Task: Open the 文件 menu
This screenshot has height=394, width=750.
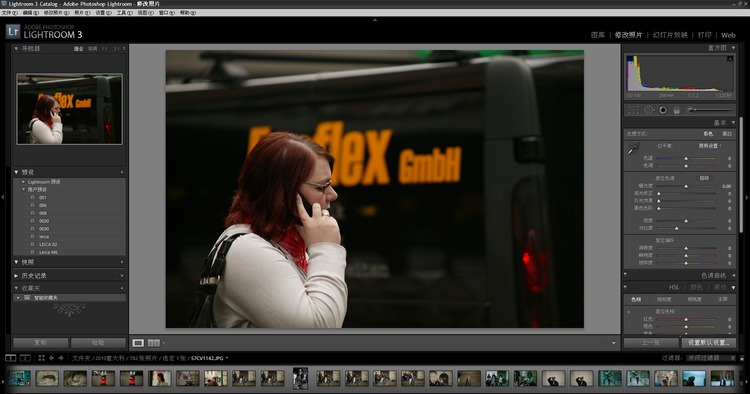Action: click(x=10, y=13)
